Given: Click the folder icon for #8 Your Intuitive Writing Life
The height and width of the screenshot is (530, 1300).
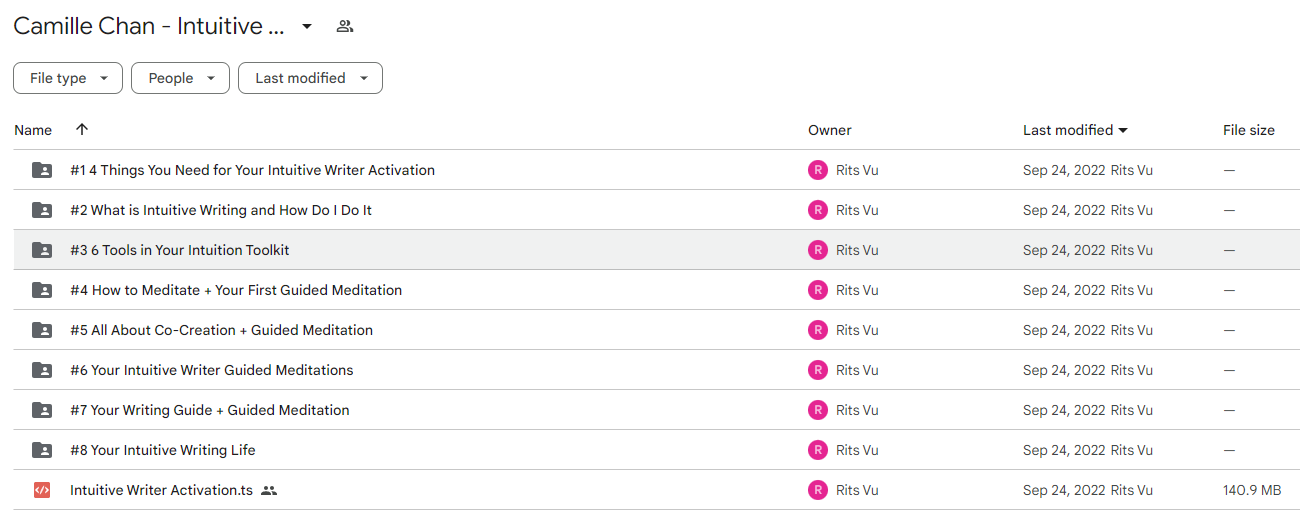Looking at the screenshot, I should (x=42, y=450).
